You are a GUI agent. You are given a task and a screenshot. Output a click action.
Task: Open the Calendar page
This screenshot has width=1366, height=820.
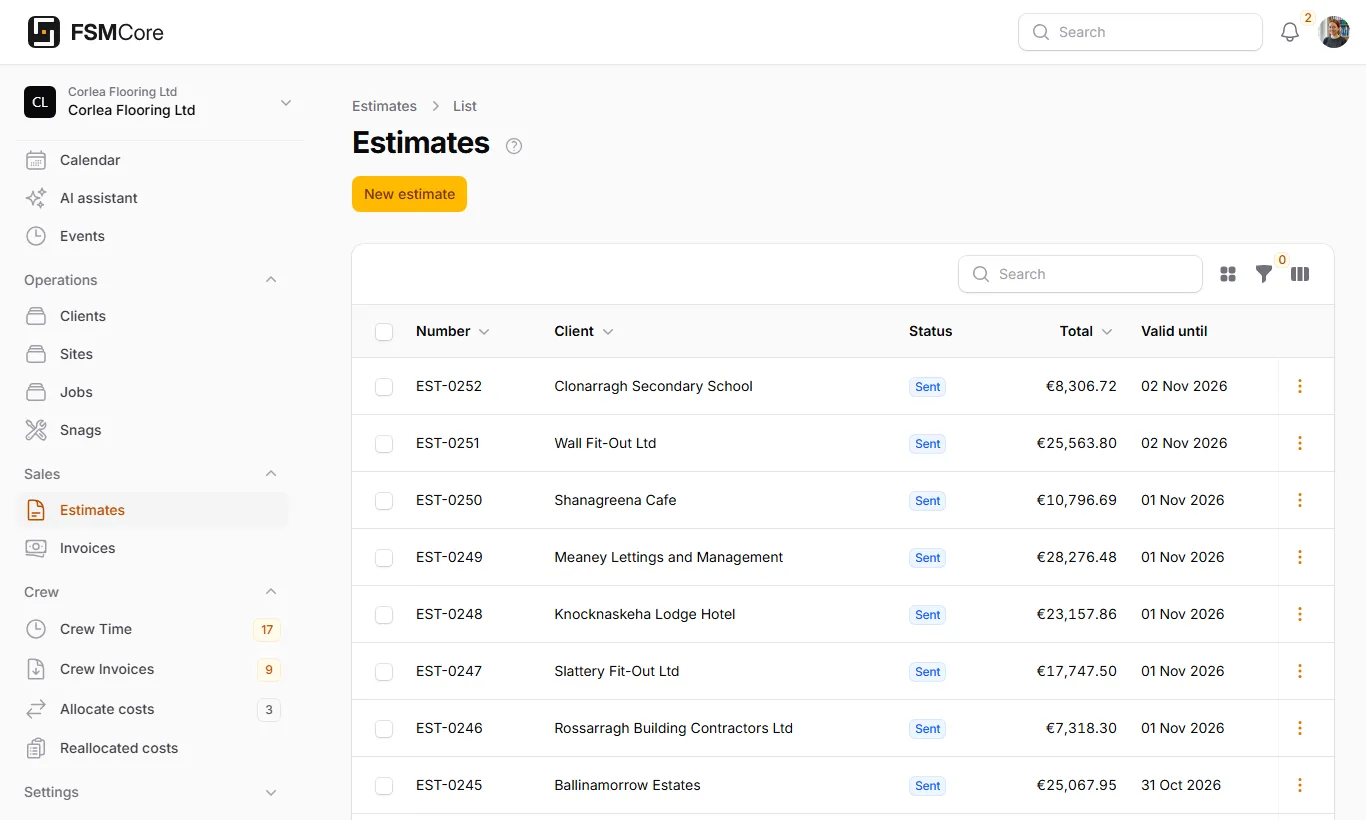(x=152, y=160)
